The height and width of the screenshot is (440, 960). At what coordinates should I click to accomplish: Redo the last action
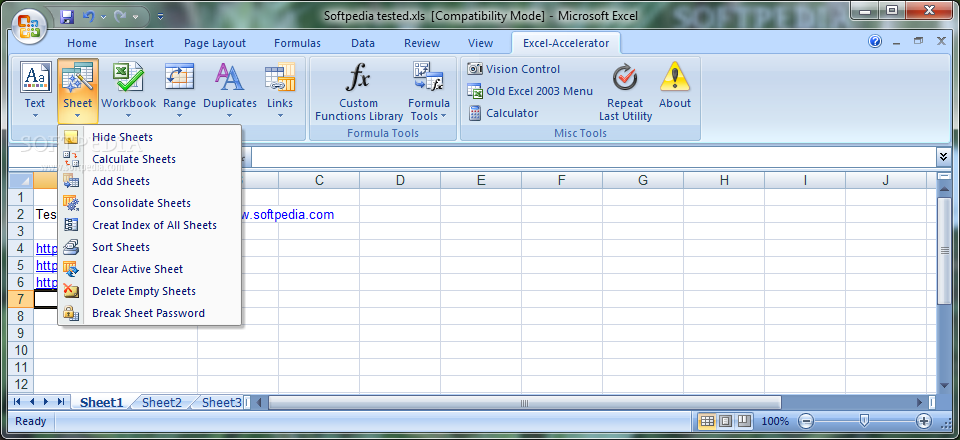click(x=121, y=17)
